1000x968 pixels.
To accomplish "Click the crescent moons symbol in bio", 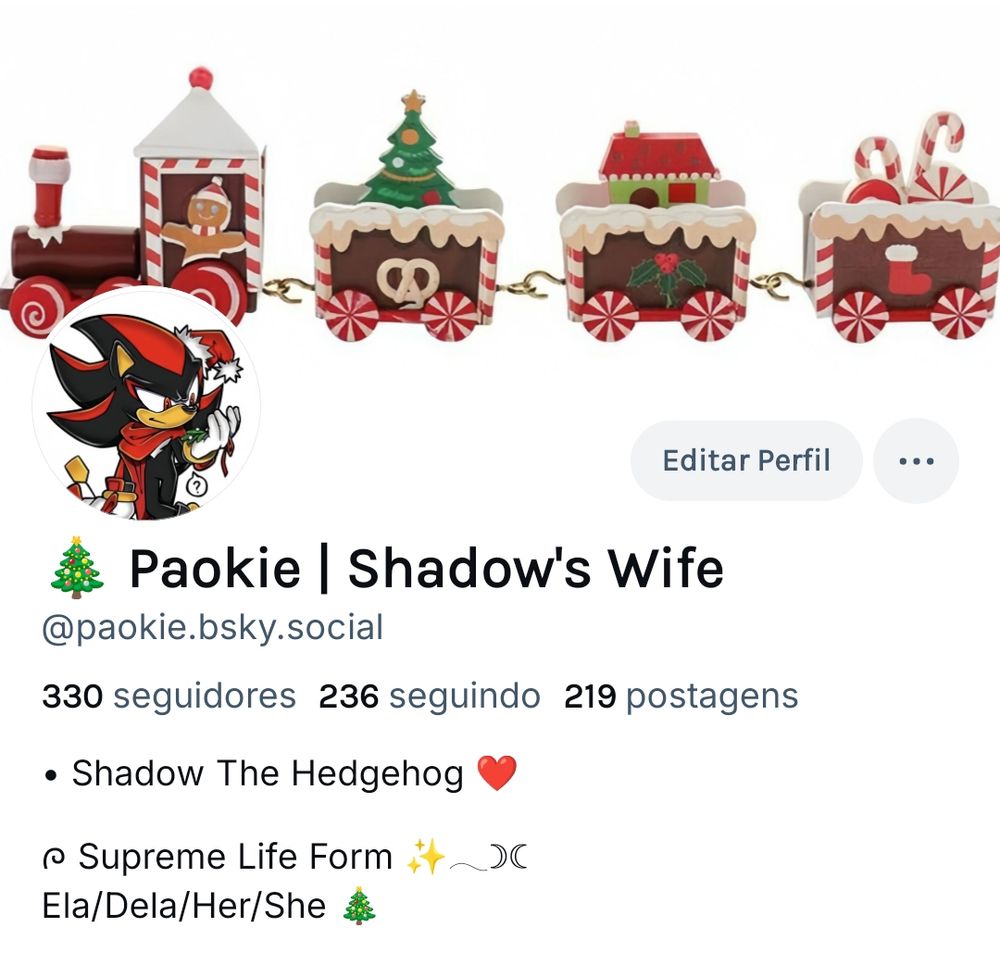I will coord(508,857).
